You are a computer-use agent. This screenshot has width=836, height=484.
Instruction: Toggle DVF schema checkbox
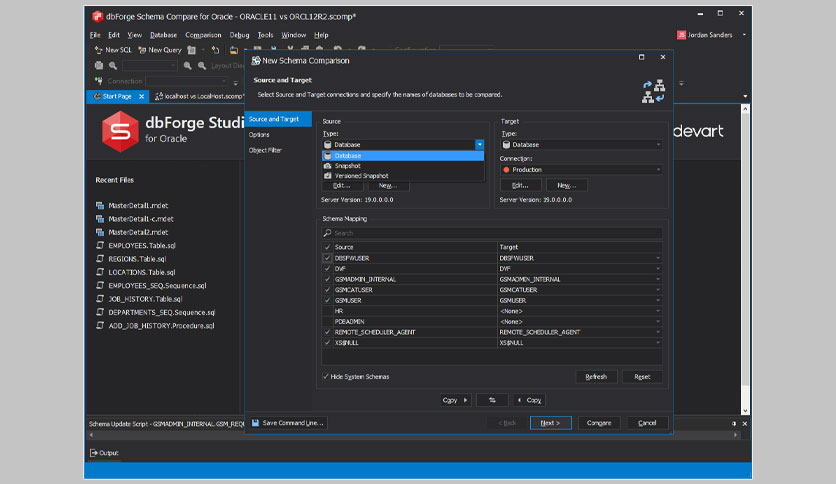point(327,269)
